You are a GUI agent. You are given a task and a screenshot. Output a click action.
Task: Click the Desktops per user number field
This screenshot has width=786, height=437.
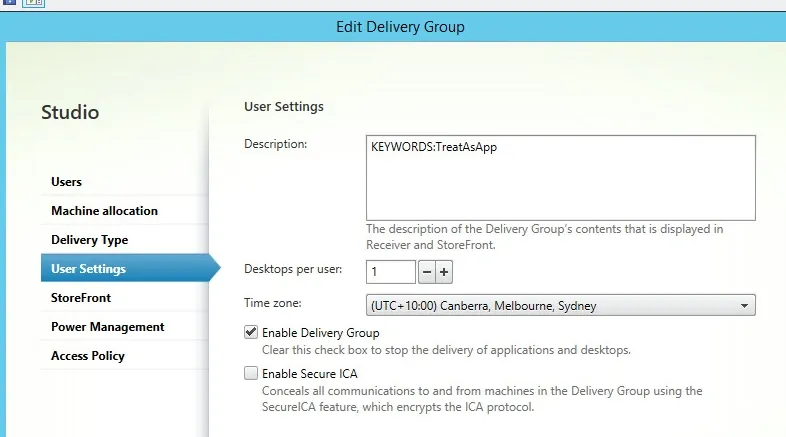(x=390, y=272)
